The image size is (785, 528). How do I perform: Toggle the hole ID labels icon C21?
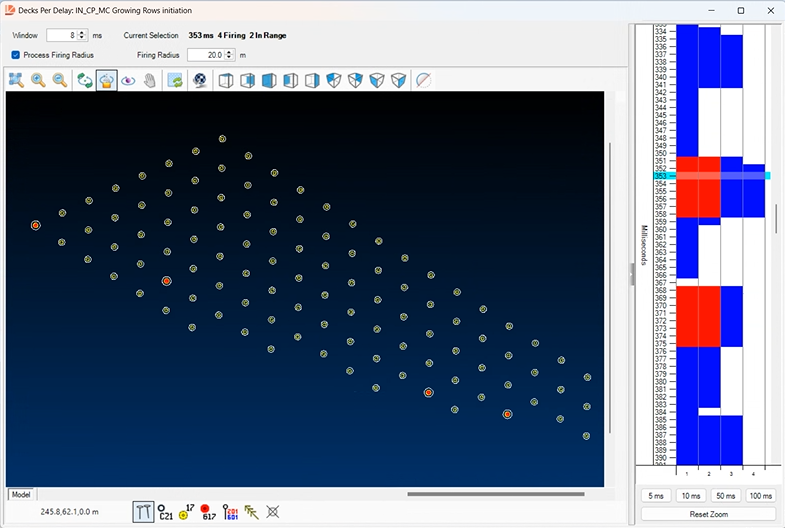coord(166,512)
